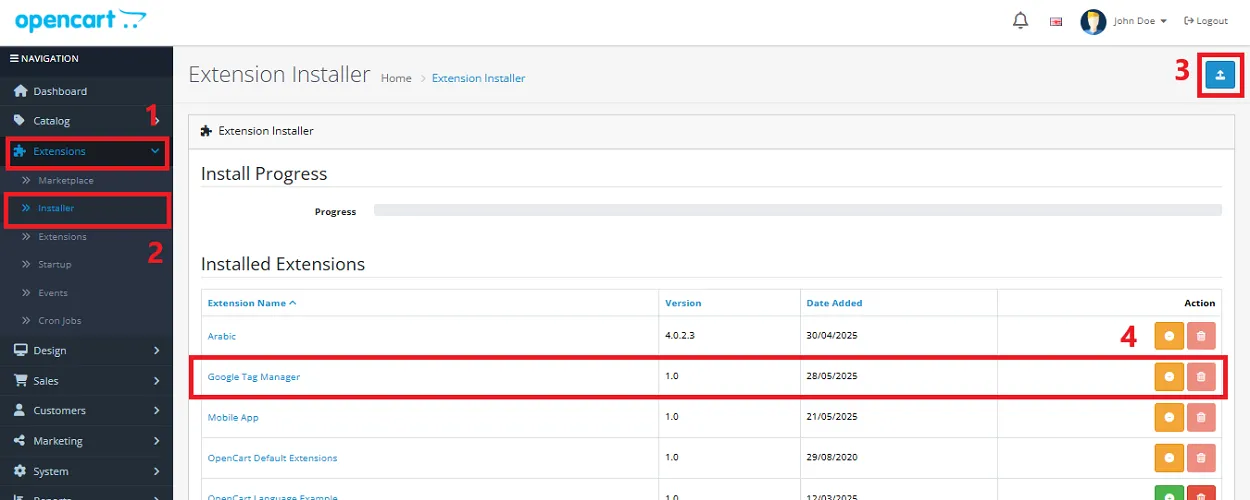Screen dimensions: 1250x500
Task: Click the language flag icon
Action: [1056, 21]
